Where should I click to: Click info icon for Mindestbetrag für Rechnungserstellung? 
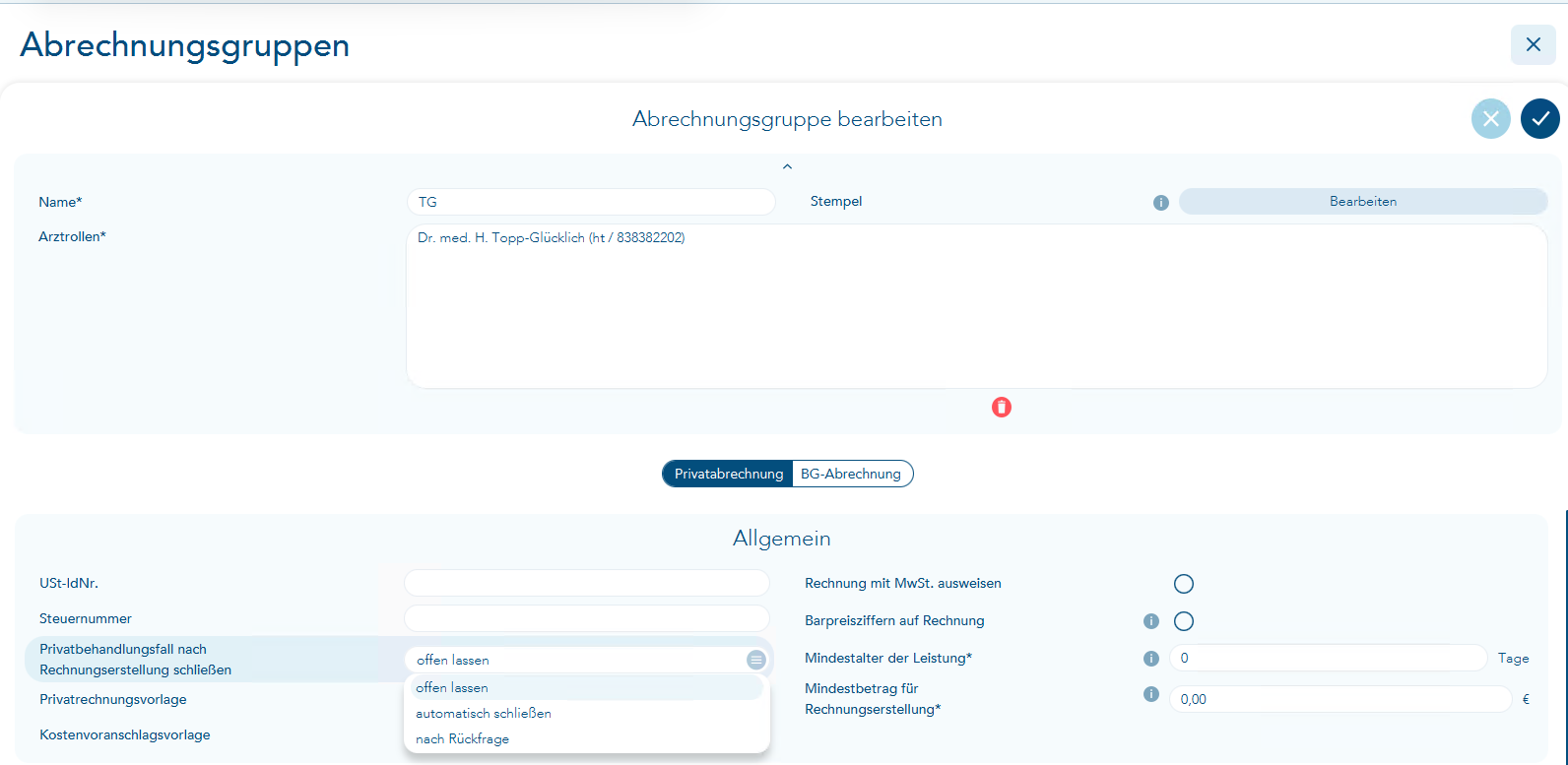coord(1150,694)
